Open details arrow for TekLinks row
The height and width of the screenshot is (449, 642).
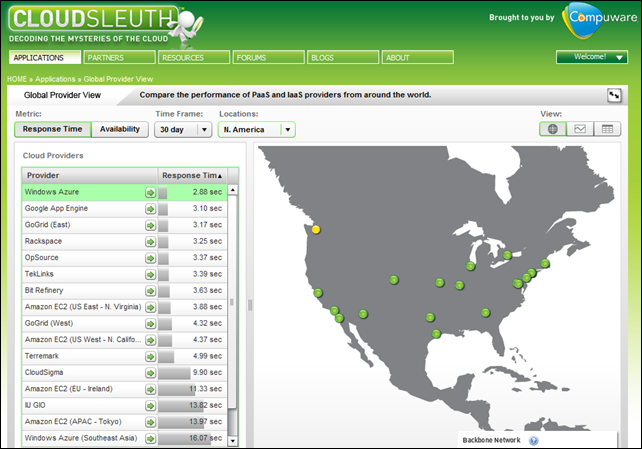tap(150, 274)
